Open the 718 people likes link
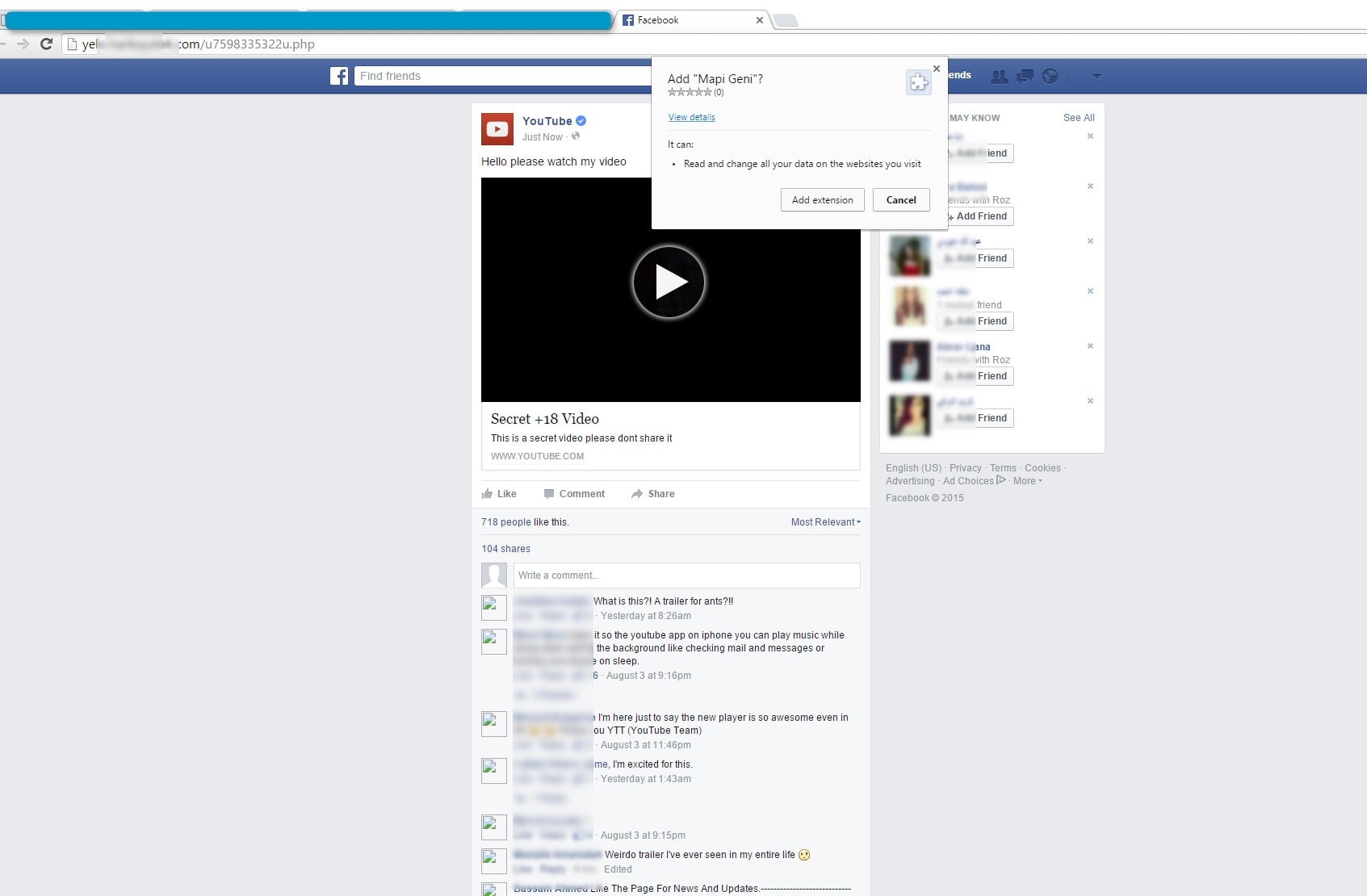1367x896 pixels. 506,522
